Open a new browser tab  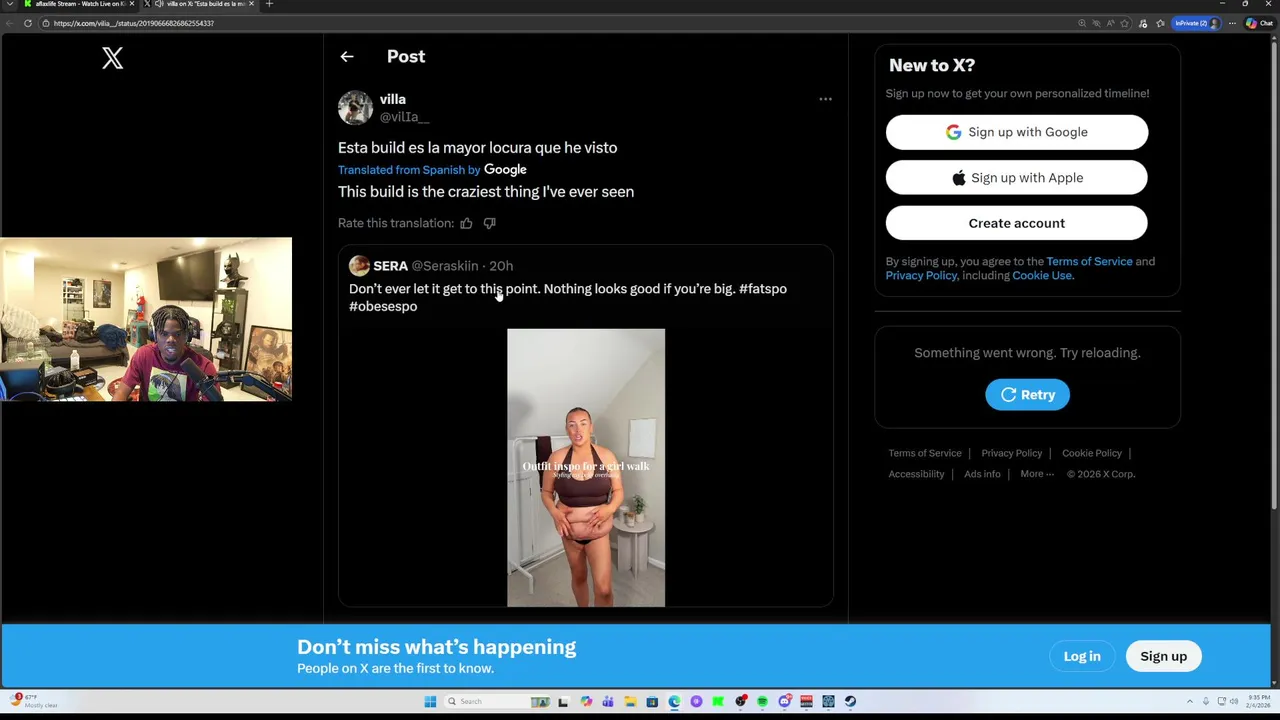(269, 4)
